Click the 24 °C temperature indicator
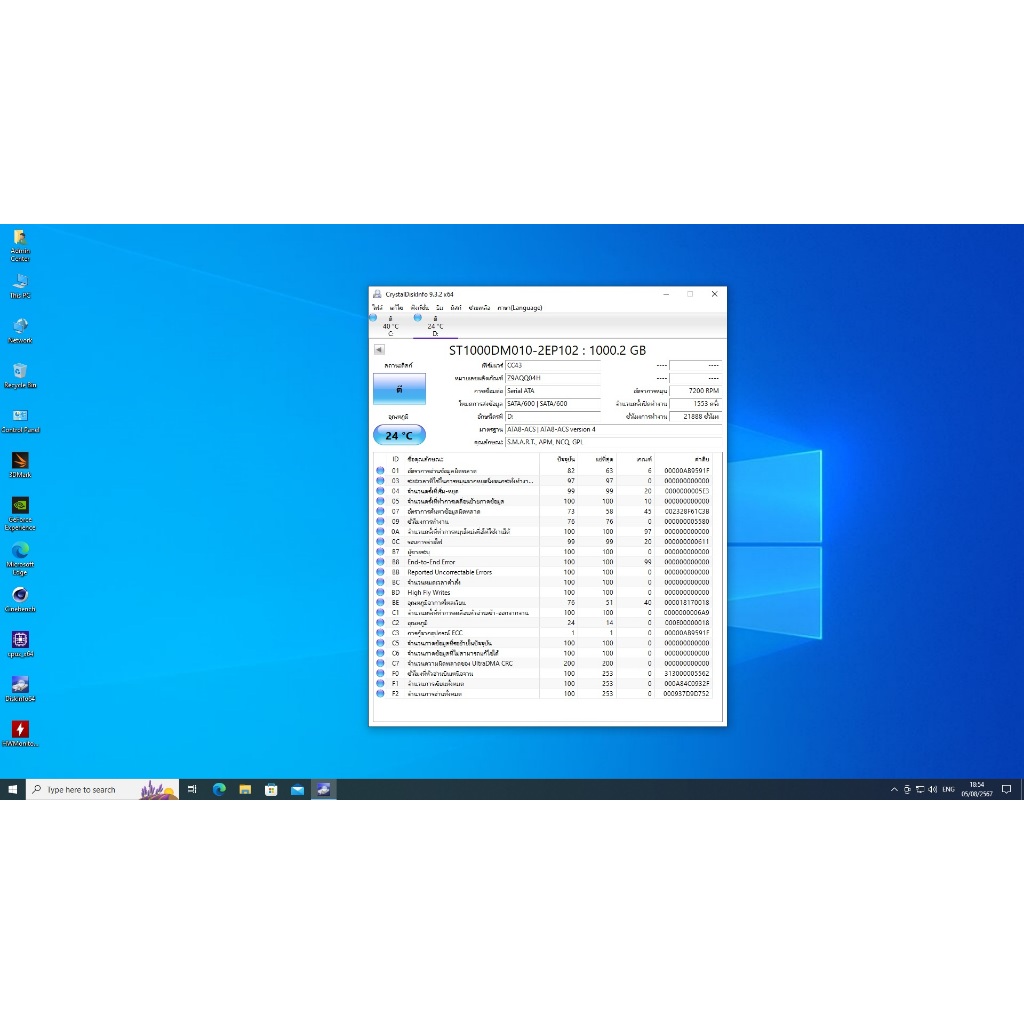 [x=399, y=435]
